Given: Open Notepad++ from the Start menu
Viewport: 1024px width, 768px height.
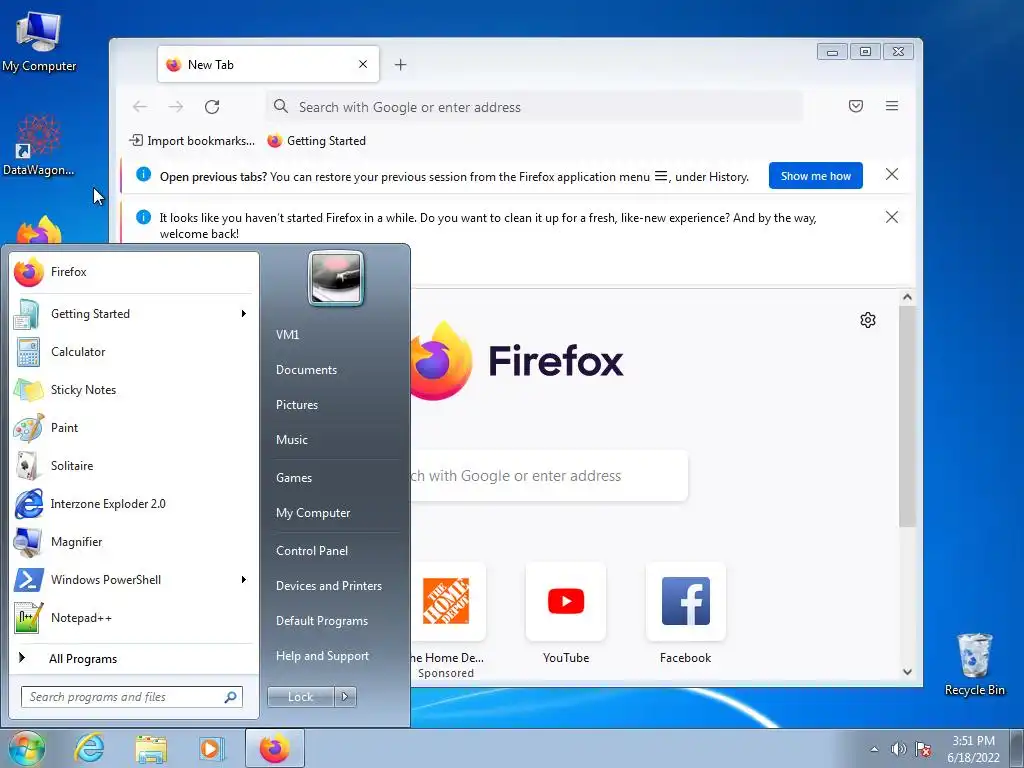Looking at the screenshot, I should click(134, 618).
